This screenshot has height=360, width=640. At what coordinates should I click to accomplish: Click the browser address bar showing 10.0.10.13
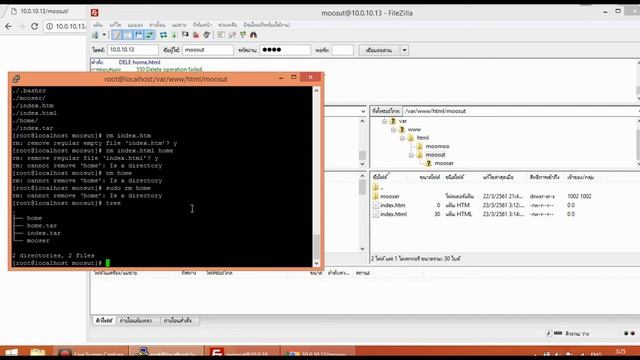point(65,27)
